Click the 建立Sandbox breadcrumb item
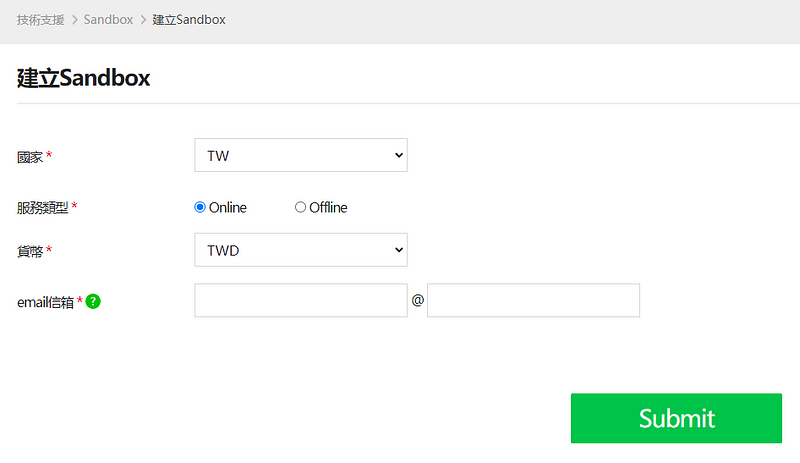Image resolution: width=800 pixels, height=463 pixels. pos(189,20)
